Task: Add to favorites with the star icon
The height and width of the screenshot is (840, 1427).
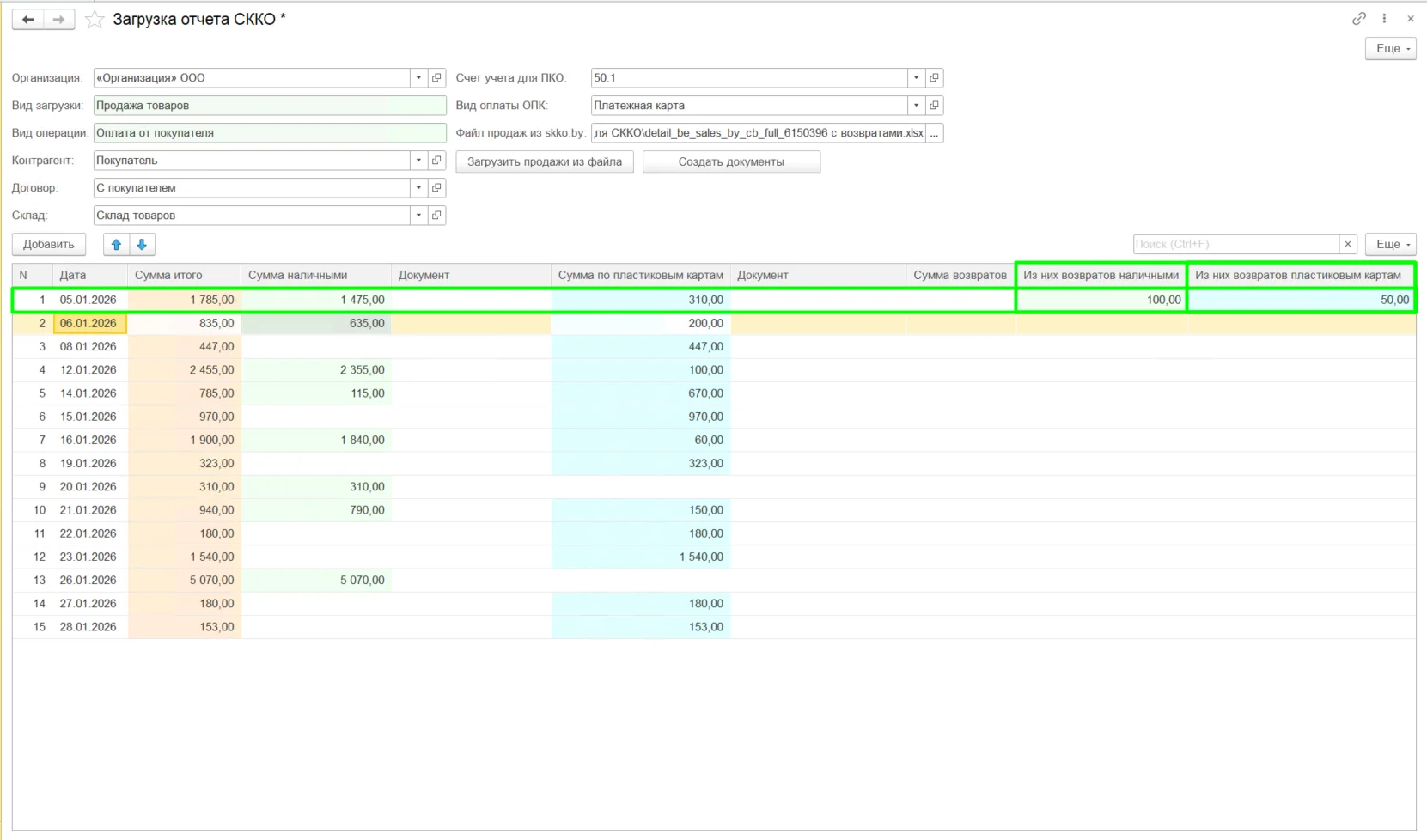Action: (x=95, y=20)
